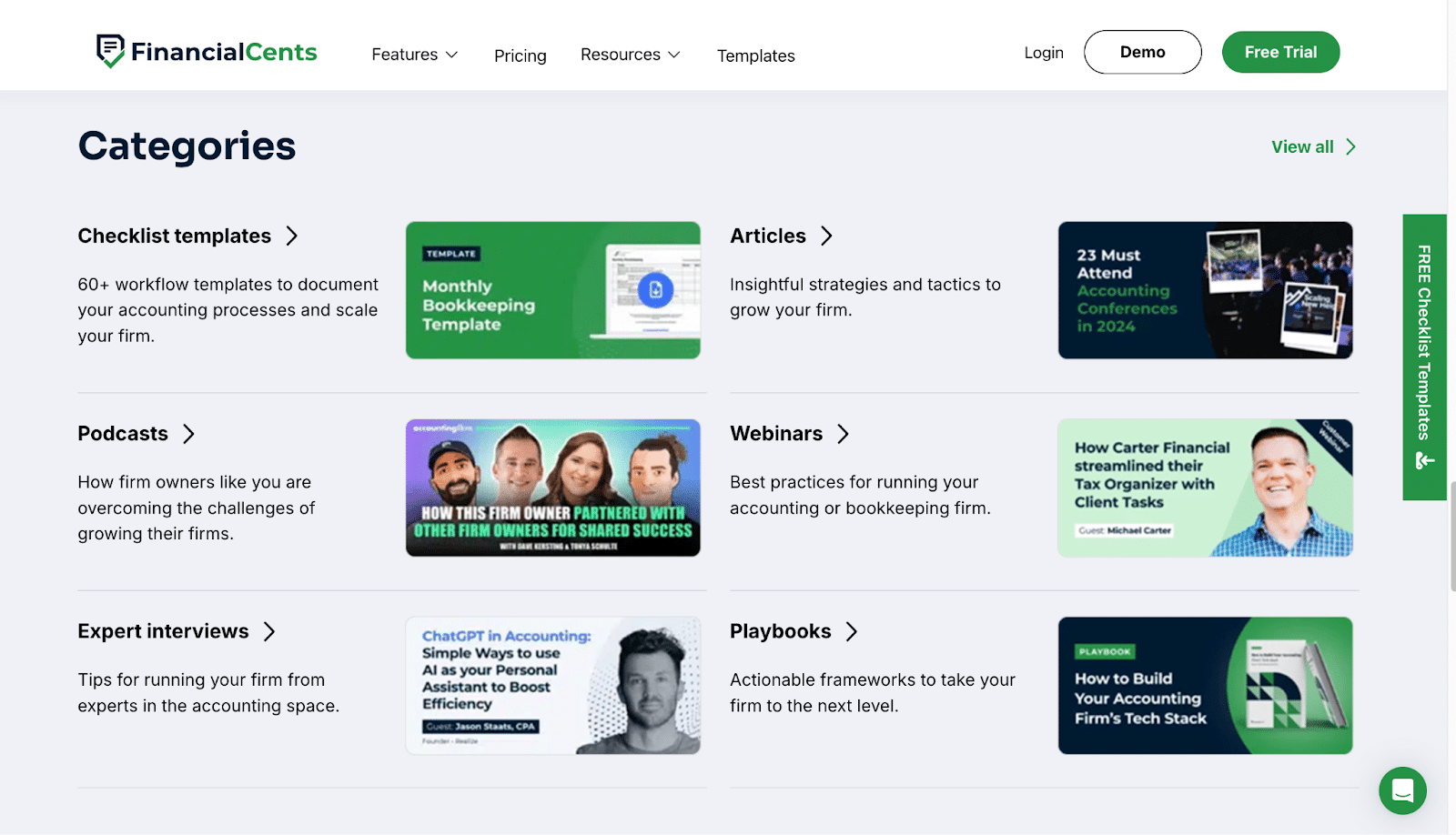Click the arrow next to Articles heading
This screenshot has height=835, width=1456.
[826, 236]
